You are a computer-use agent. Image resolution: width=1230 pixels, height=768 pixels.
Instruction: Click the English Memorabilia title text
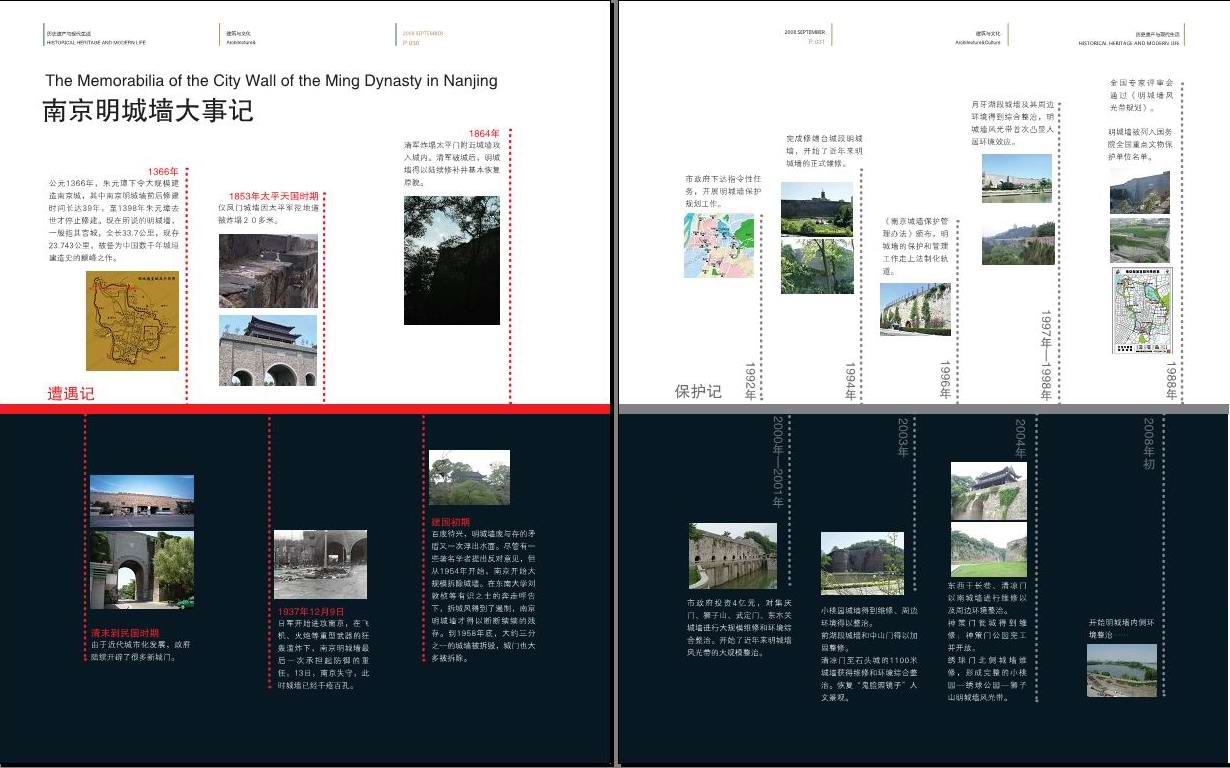click(271, 81)
